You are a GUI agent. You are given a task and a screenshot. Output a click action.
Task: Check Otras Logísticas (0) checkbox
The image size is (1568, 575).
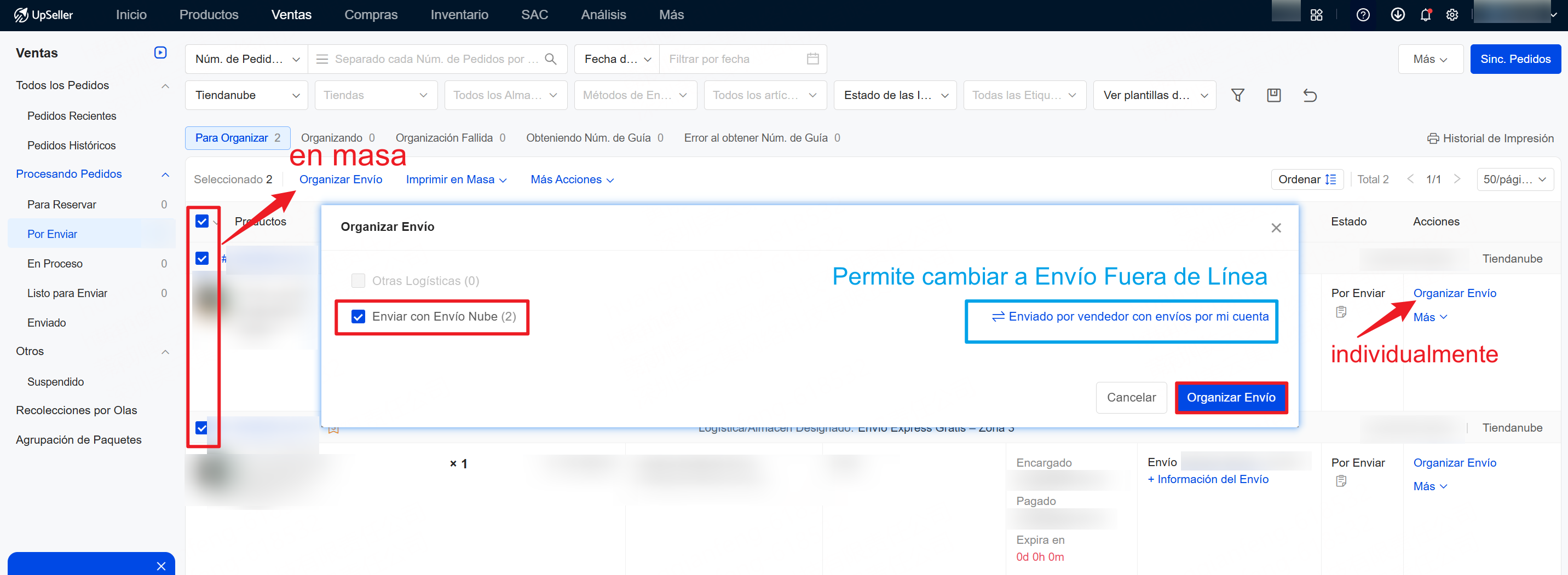click(x=358, y=281)
